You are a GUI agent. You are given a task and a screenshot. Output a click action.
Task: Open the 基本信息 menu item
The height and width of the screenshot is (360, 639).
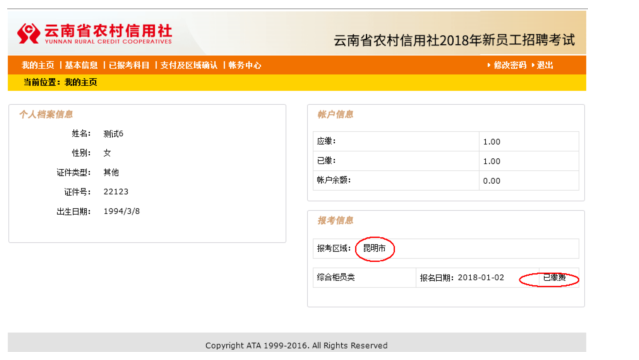tap(81, 65)
